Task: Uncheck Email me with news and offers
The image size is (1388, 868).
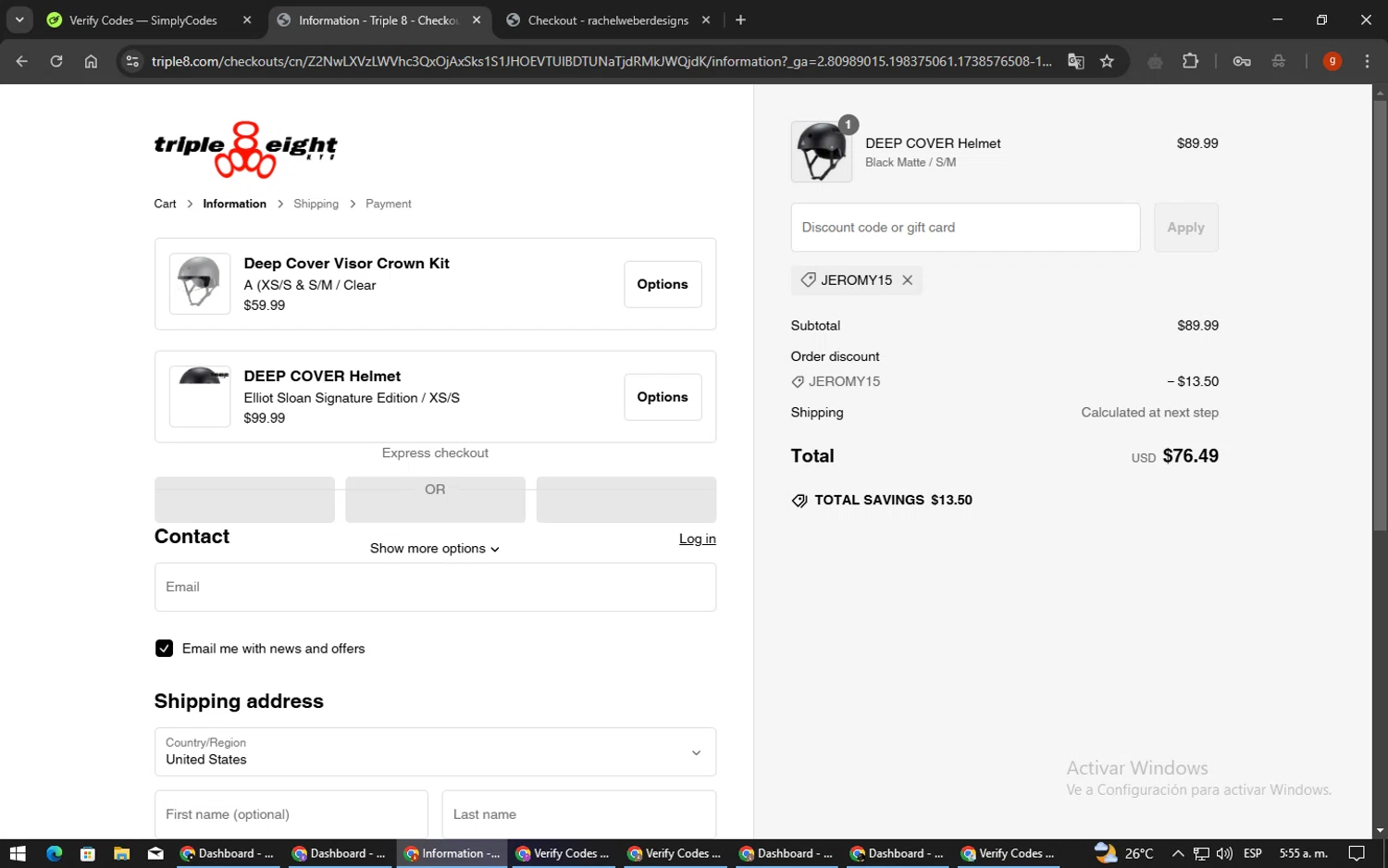Action: click(164, 649)
